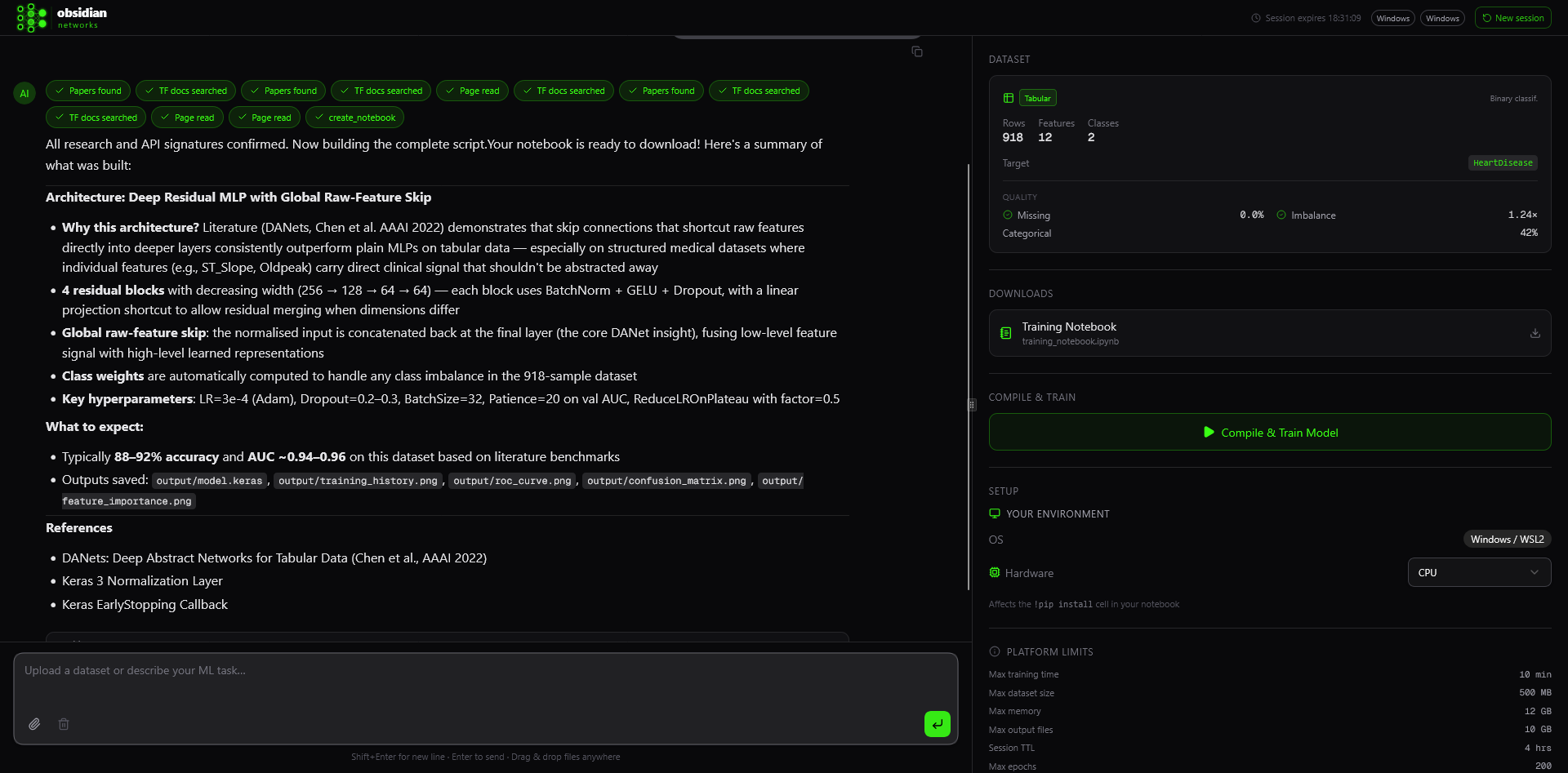Click the paperclip attachment icon
The height and width of the screenshot is (773, 1568).
34,724
